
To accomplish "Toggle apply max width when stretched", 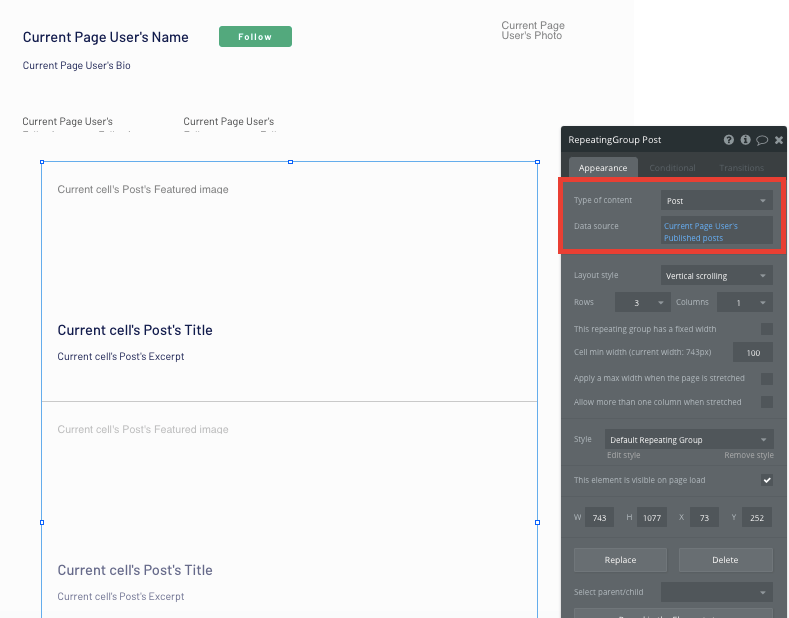I will [767, 378].
